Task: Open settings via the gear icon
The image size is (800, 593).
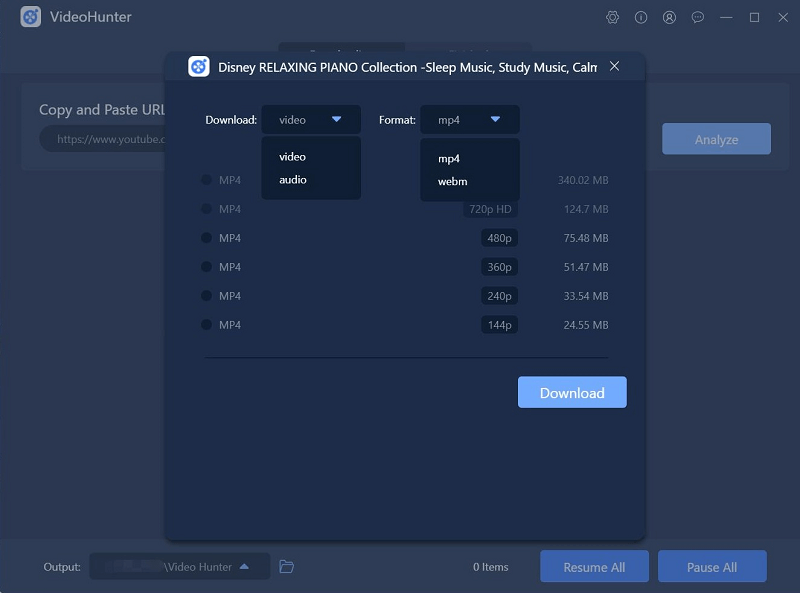Action: coord(613,17)
